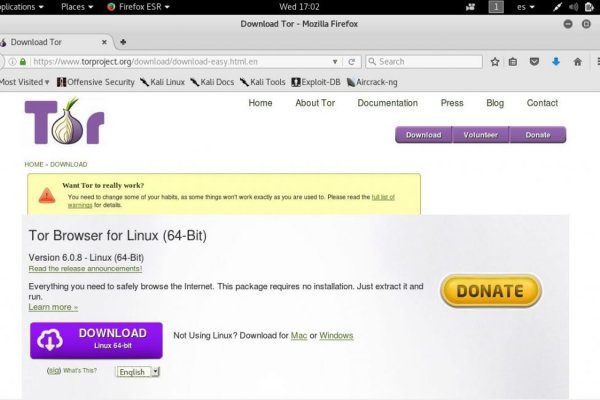Viewport: 600px width, 400px height.
Task: Click the Pocket icon in toolbar
Action: (x=535, y=62)
